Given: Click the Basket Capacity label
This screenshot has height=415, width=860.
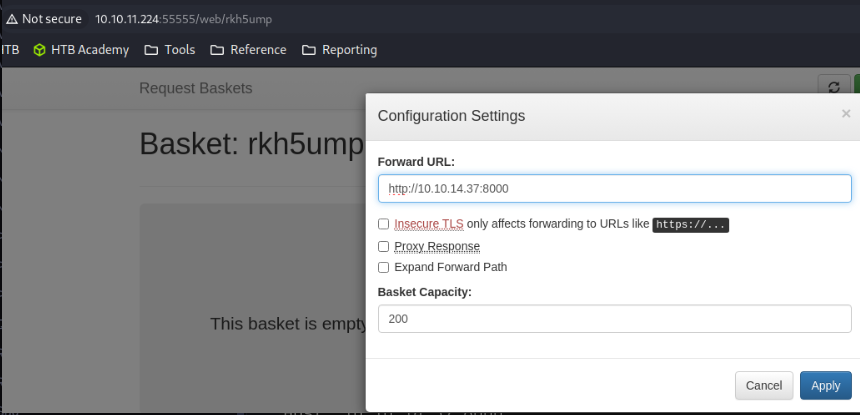Looking at the screenshot, I should (x=425, y=292).
